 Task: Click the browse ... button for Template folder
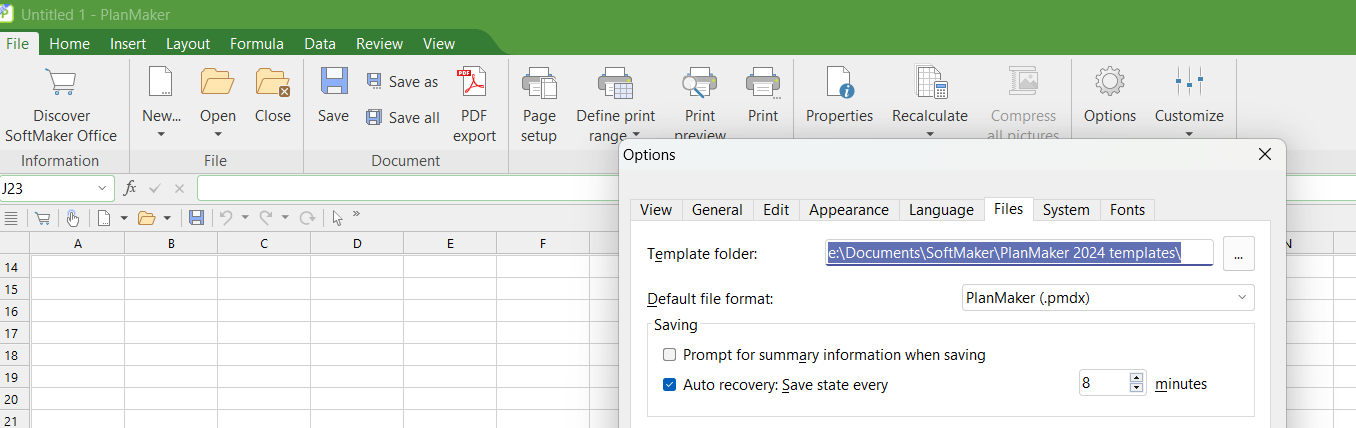point(1238,254)
